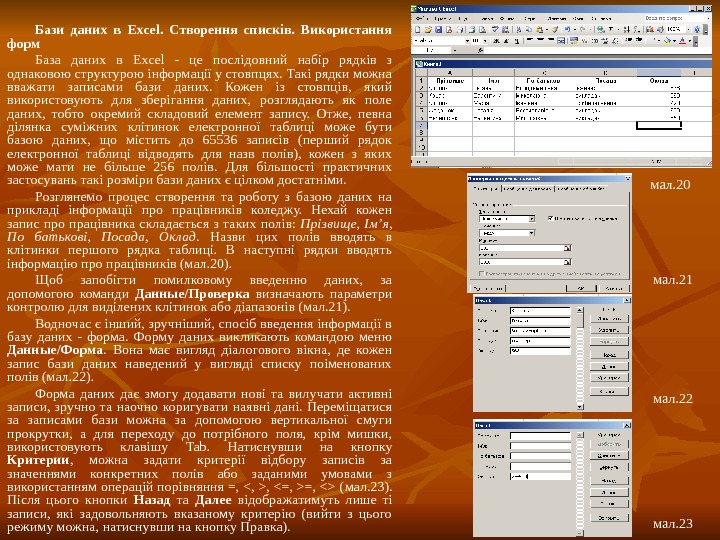This screenshot has width=720, height=540.
Task: Click the Redo arrow icon
Action: pos(583,29)
